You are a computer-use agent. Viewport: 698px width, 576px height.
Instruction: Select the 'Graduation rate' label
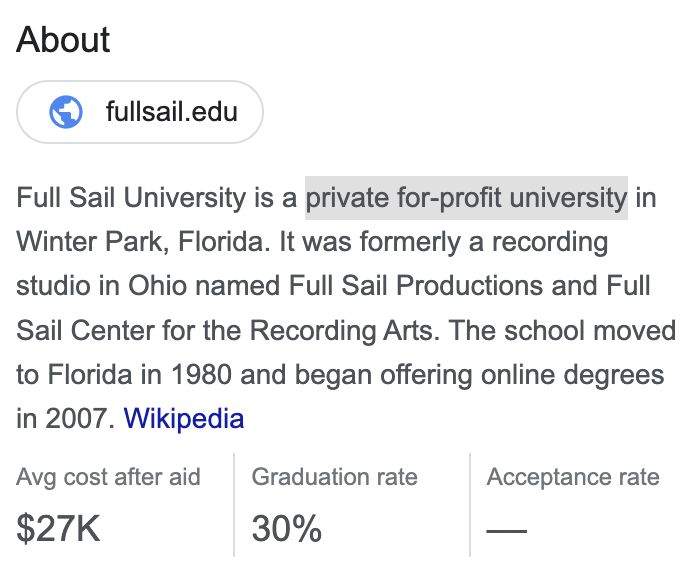tap(334, 477)
